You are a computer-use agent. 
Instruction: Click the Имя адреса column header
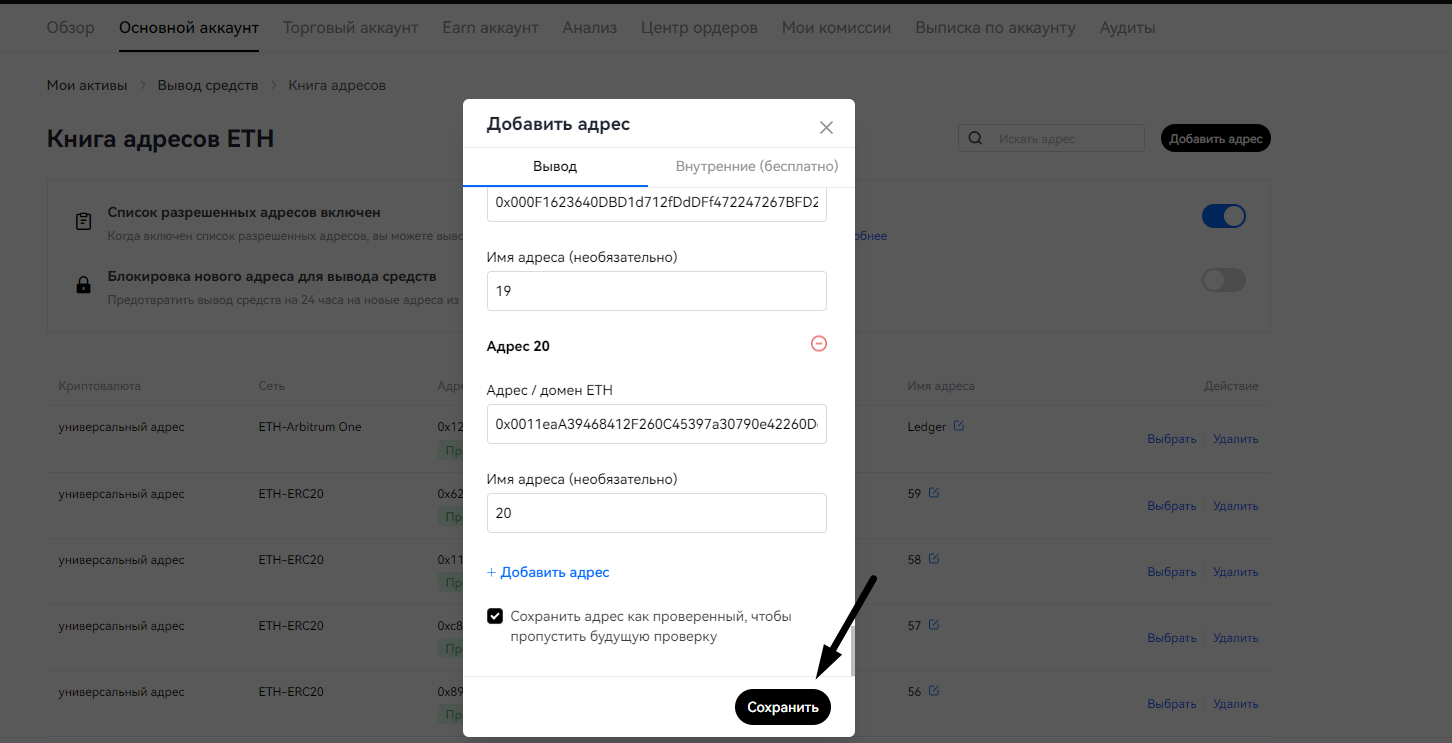tap(941, 386)
